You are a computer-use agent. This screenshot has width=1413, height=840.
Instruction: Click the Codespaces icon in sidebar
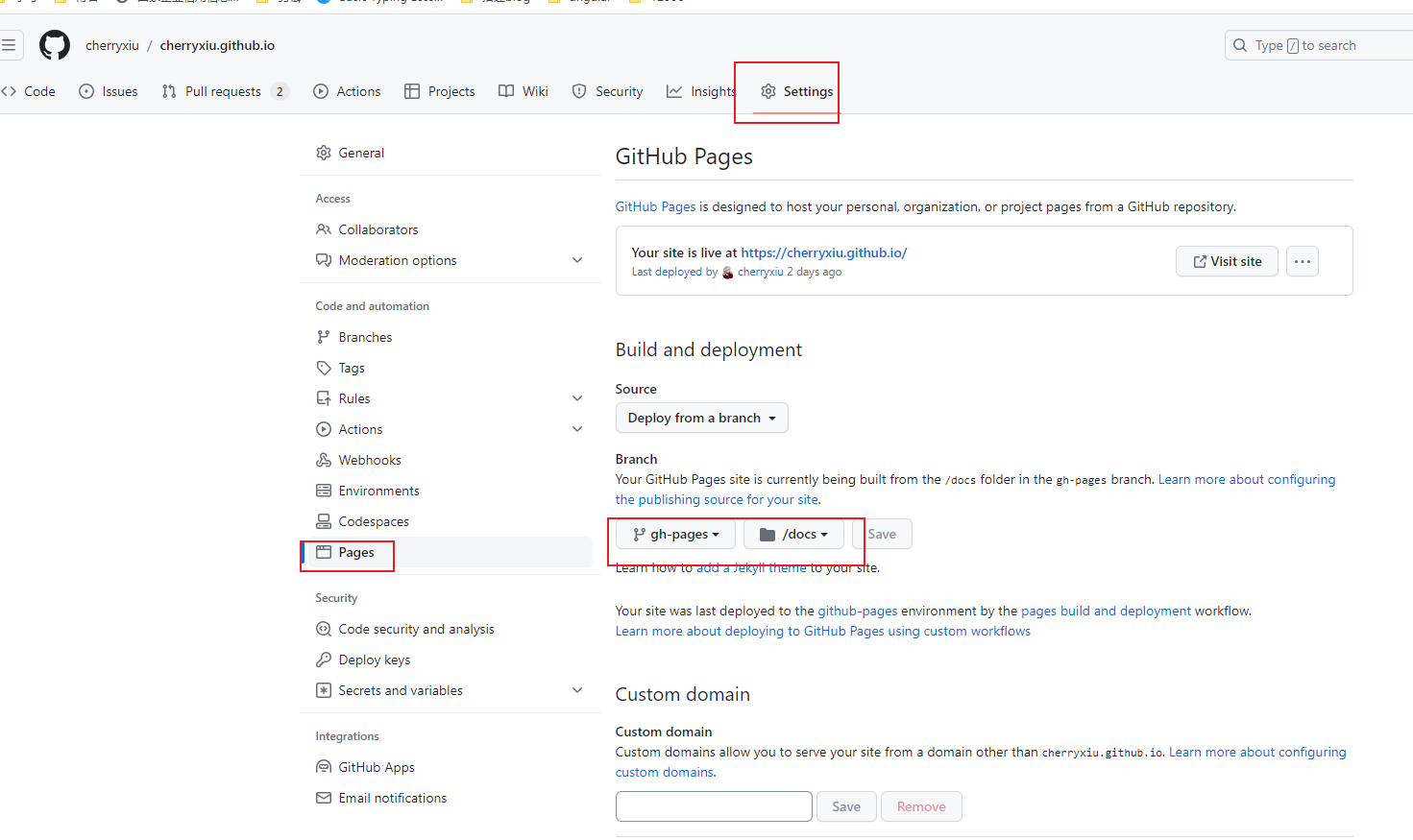[324, 521]
